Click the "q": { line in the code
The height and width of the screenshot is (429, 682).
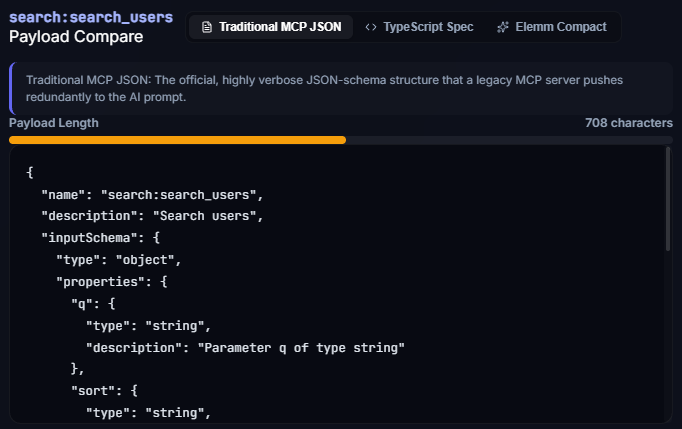[x=93, y=303]
